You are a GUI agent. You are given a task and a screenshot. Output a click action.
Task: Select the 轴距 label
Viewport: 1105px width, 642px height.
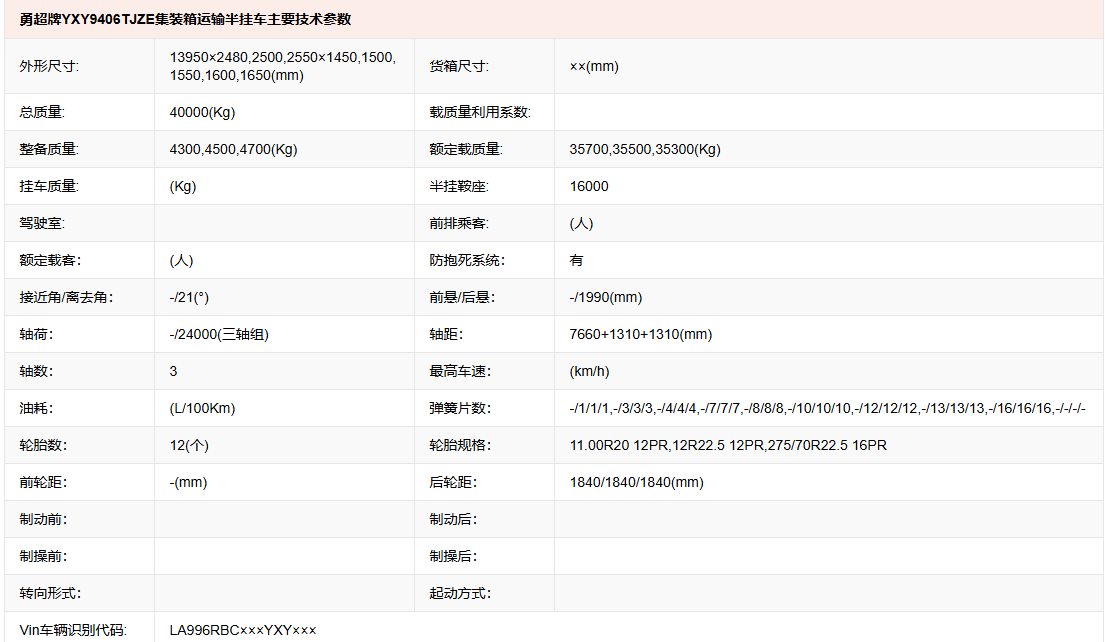pos(446,334)
